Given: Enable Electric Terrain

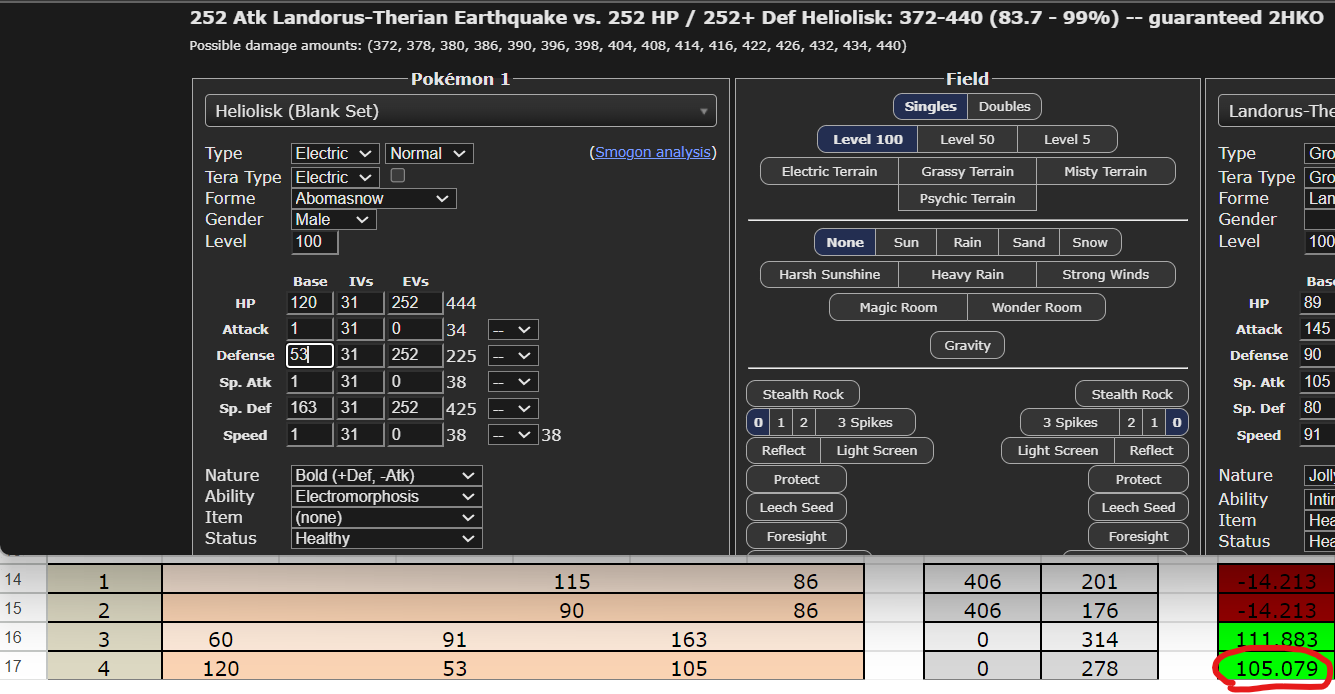Looking at the screenshot, I should click(x=829, y=171).
